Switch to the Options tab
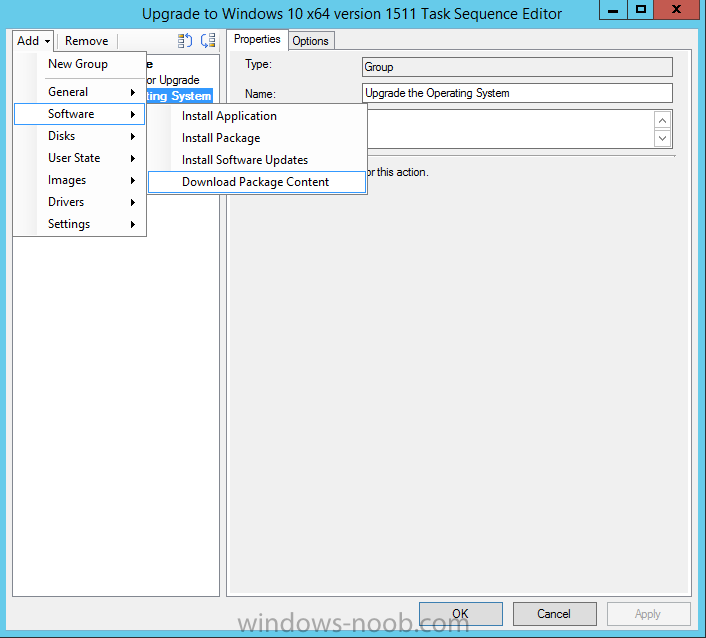 click(311, 41)
